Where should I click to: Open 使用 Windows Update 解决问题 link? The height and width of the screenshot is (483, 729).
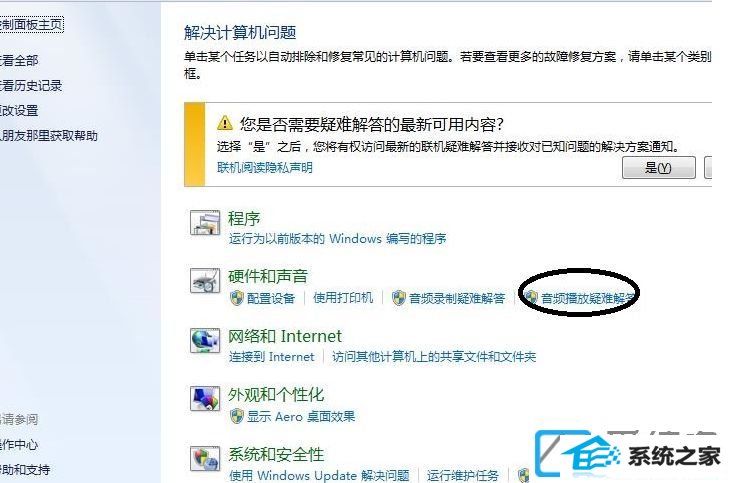(319, 475)
